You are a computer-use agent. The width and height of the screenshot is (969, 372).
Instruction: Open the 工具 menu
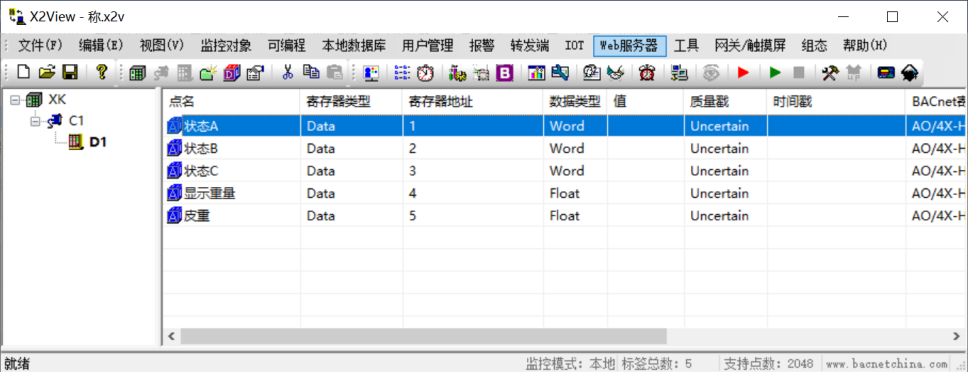686,45
